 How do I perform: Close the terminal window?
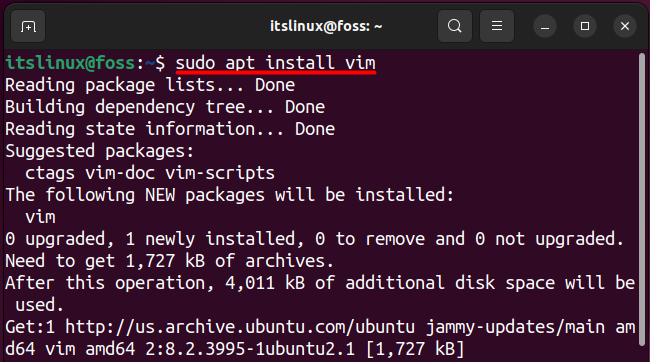(625, 27)
